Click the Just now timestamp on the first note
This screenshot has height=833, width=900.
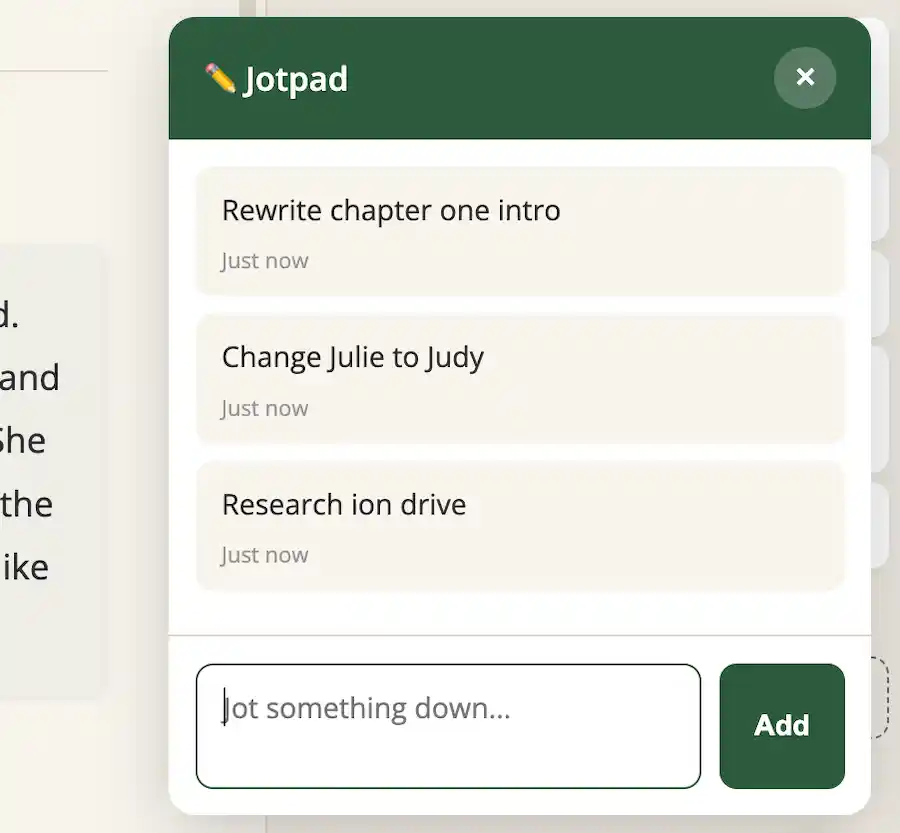tap(266, 260)
